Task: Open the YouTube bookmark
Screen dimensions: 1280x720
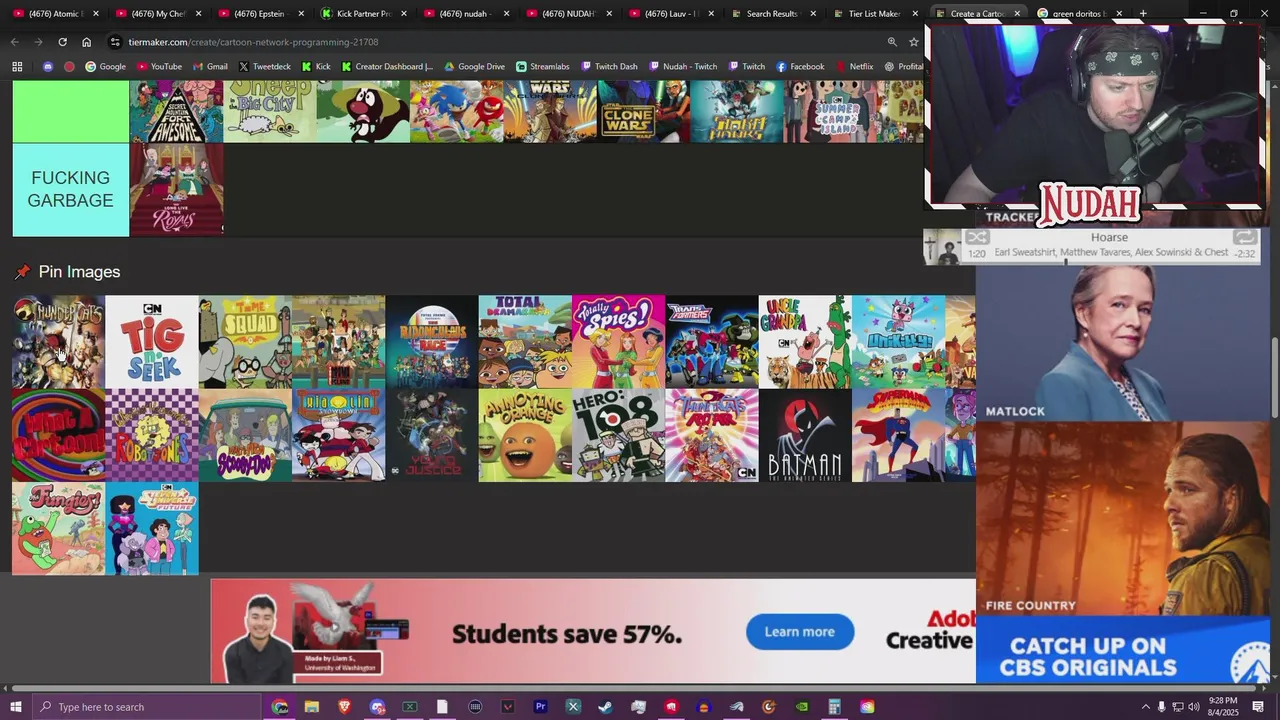Action: tap(159, 67)
